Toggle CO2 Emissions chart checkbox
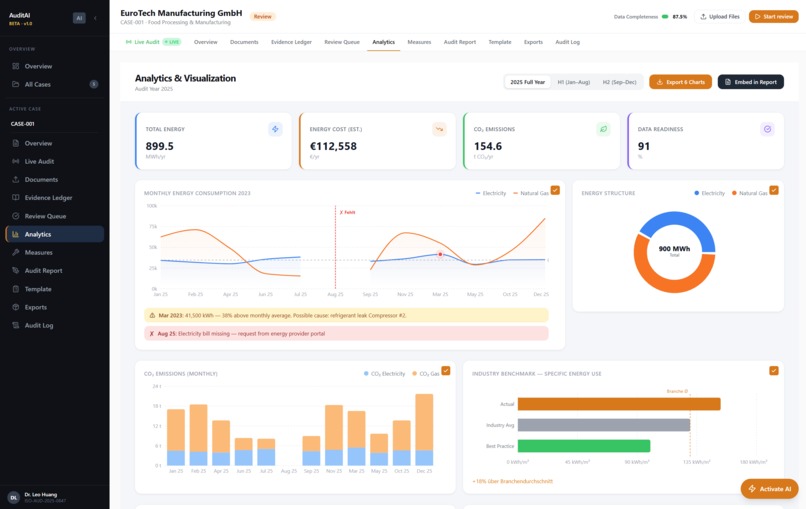 click(446, 371)
